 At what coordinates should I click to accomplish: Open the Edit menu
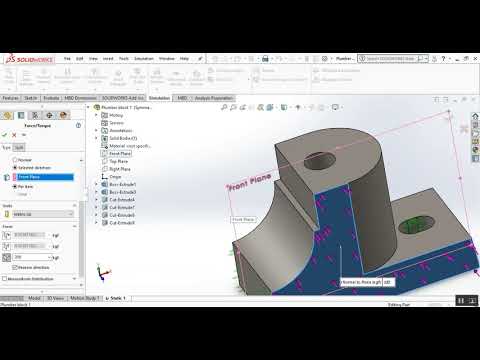[x=80, y=59]
